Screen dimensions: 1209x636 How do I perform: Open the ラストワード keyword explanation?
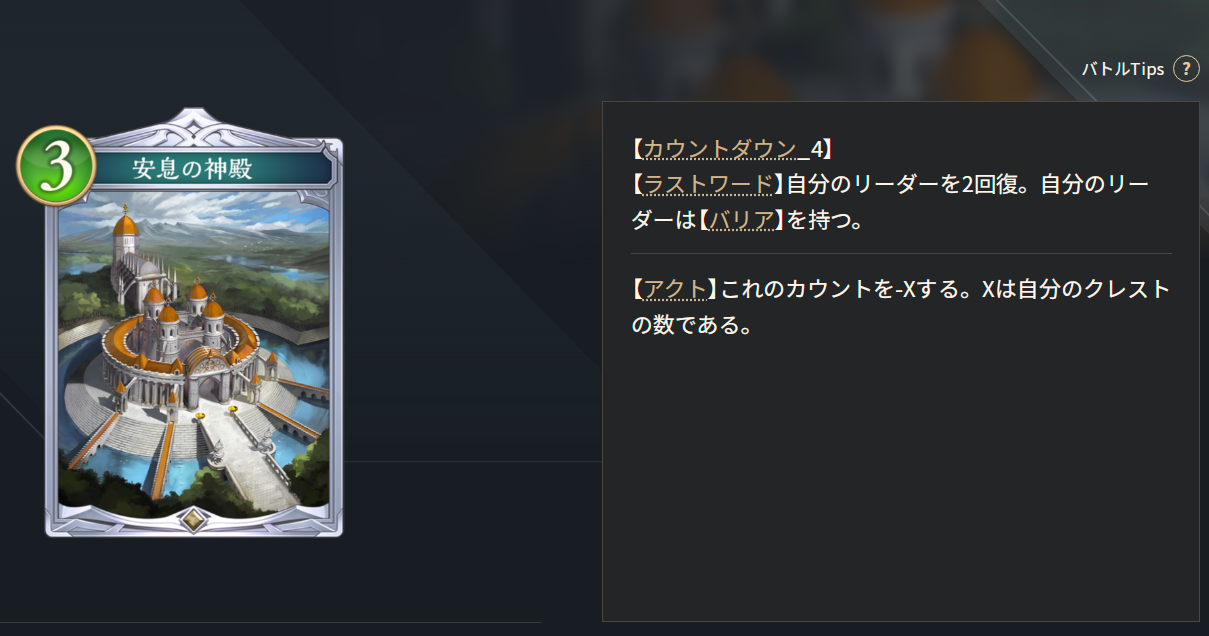click(708, 184)
